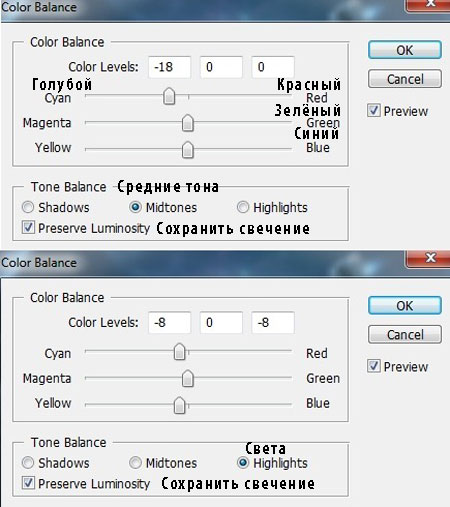The width and height of the screenshot is (450, 507).
Task: Select Midtones radio in the lower dialog
Action: click(135, 463)
